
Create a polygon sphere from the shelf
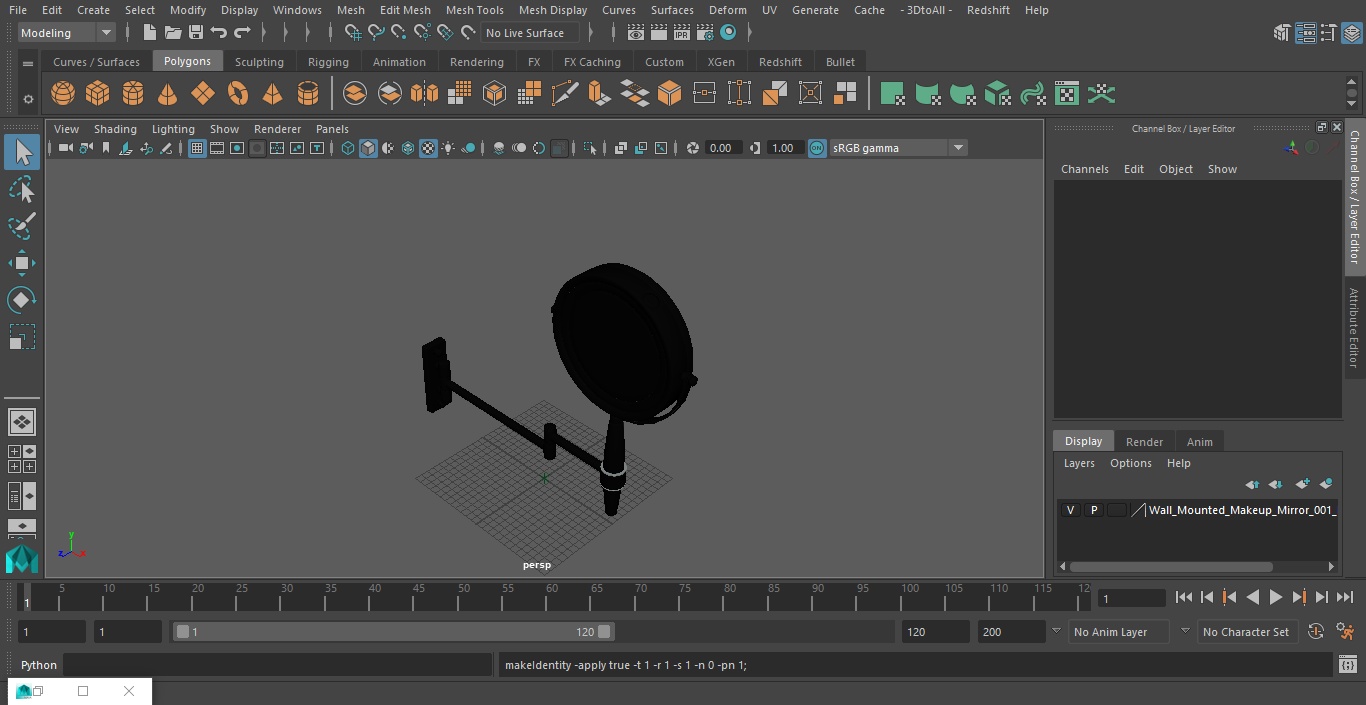[63, 94]
